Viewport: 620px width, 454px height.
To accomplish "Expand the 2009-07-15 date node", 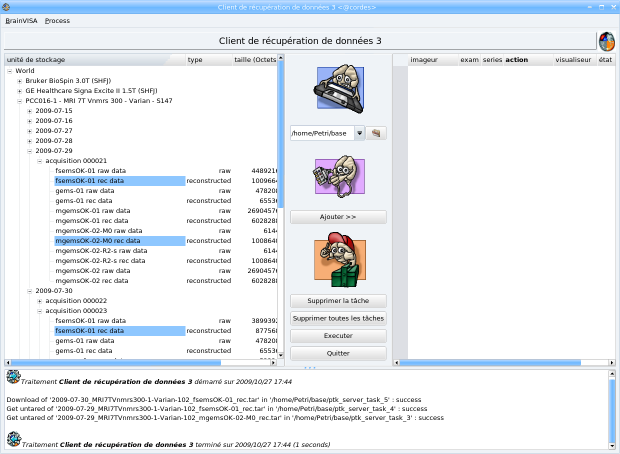I will click(x=30, y=110).
